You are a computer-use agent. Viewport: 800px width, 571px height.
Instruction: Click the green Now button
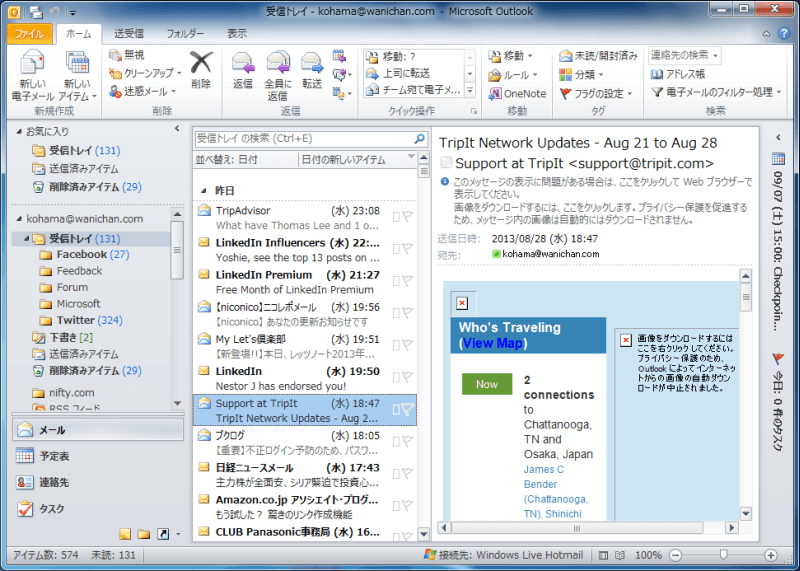[487, 384]
